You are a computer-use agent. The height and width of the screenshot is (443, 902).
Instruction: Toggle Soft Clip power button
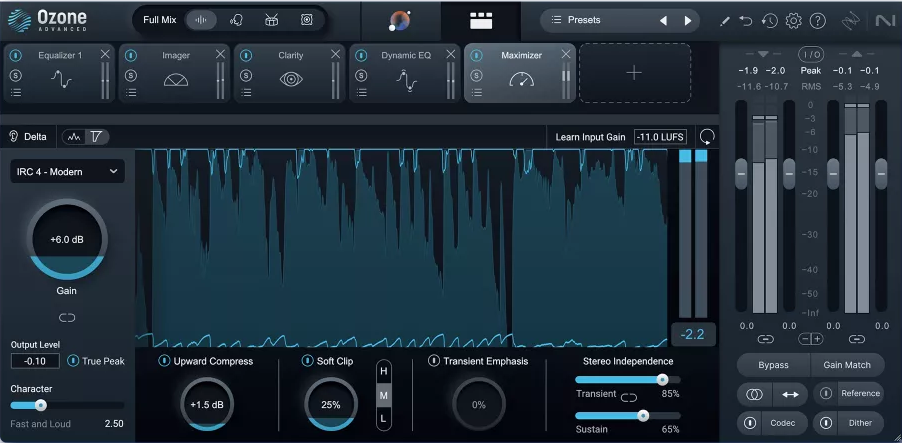pos(308,361)
